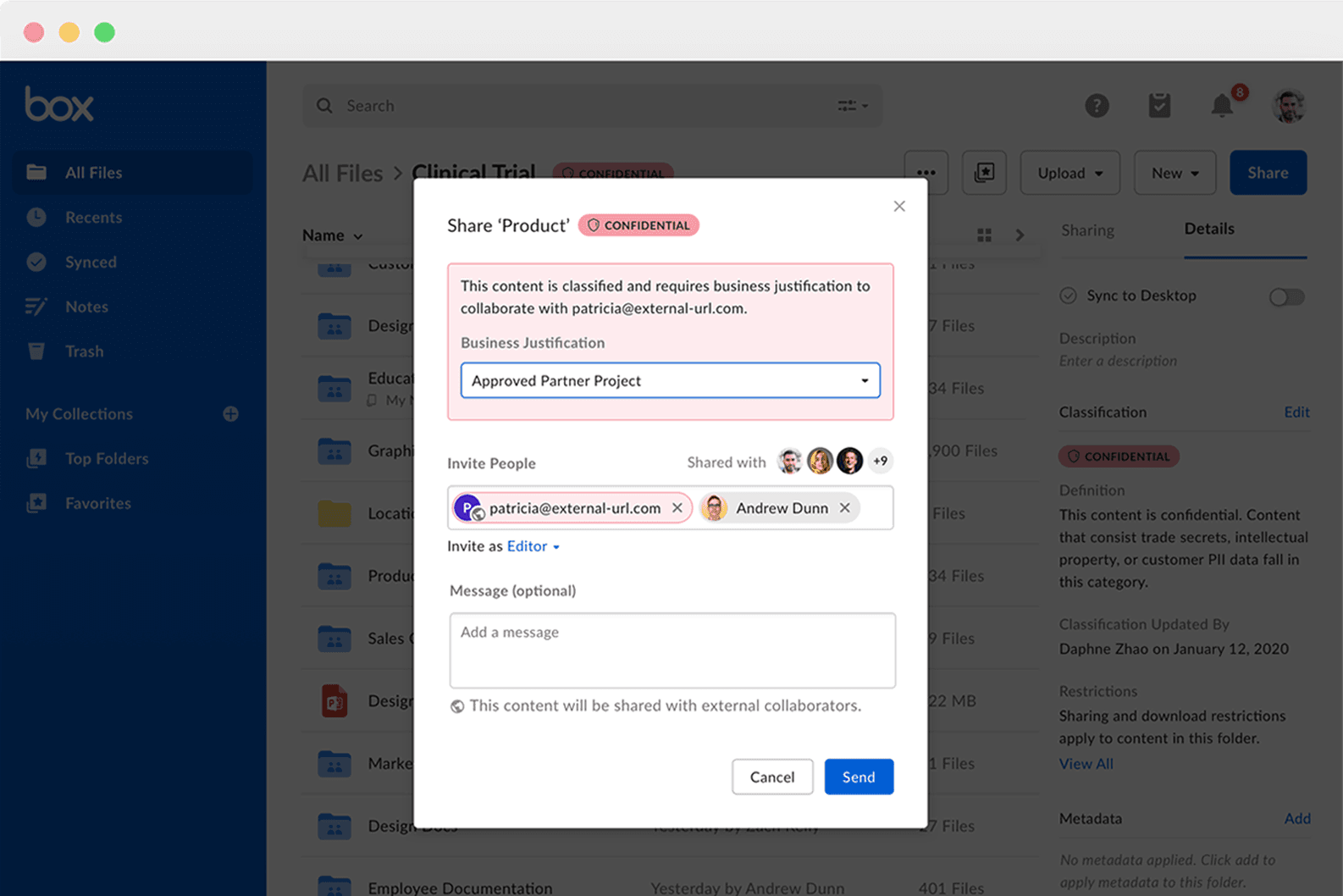Screen dimensions: 1343x896
Task: Switch to the Details tab
Action: point(1209,229)
